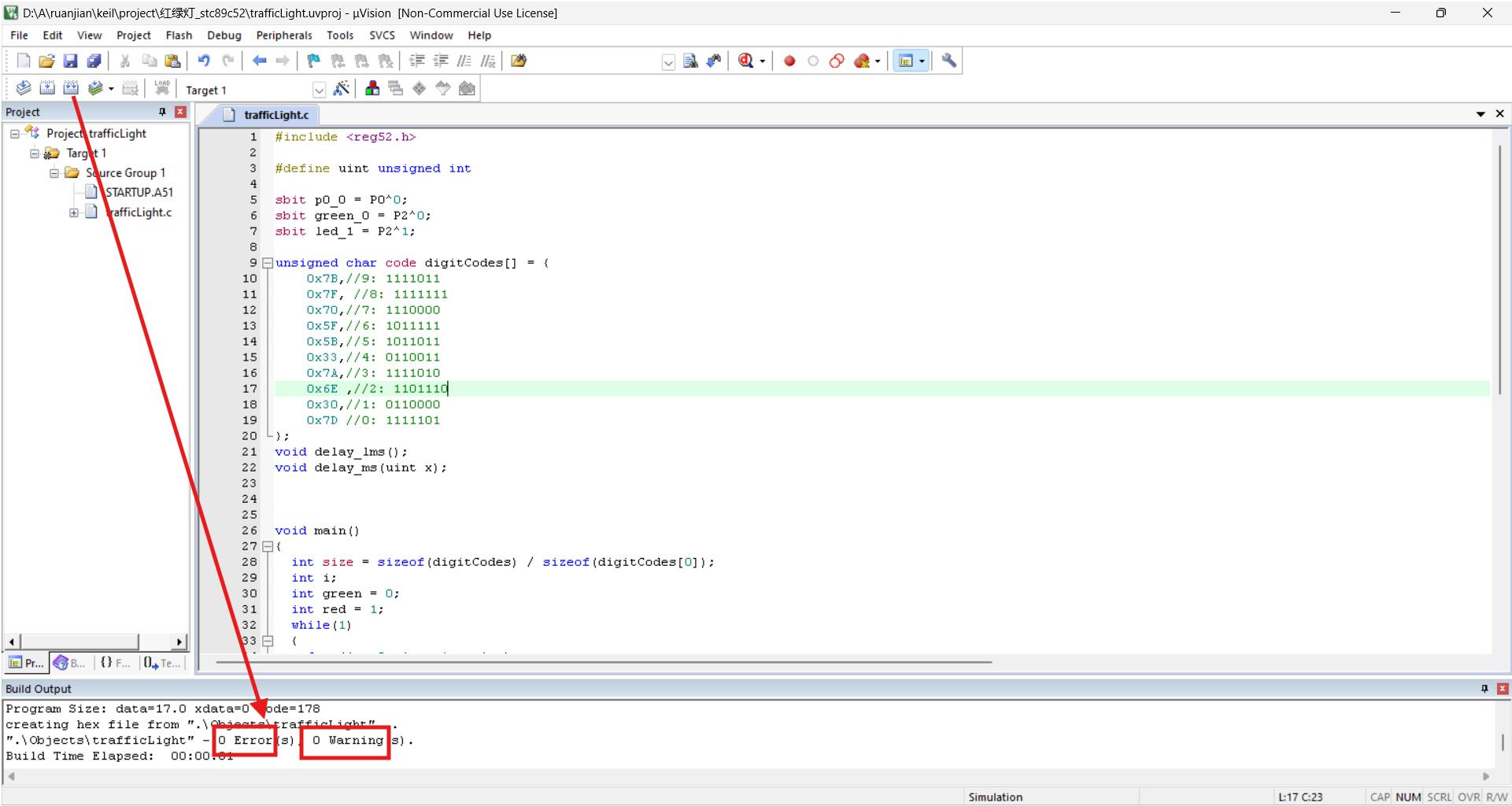Navigate backwards with the blue left arrow

coord(259,61)
